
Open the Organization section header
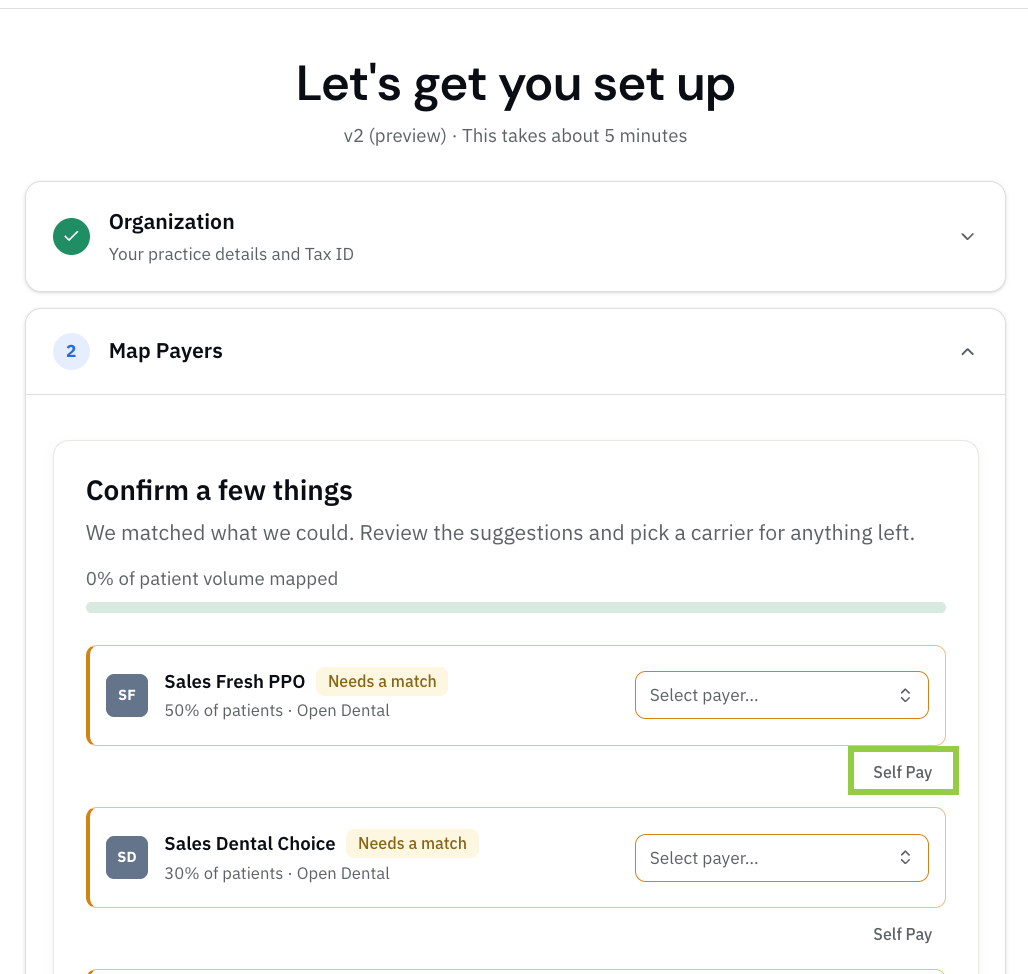515,237
